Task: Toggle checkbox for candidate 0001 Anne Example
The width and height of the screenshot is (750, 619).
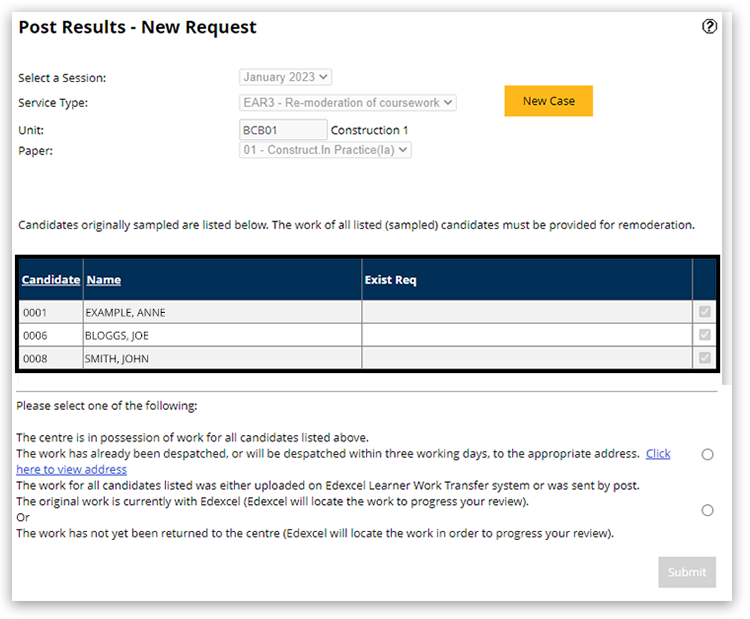Action: point(705,312)
